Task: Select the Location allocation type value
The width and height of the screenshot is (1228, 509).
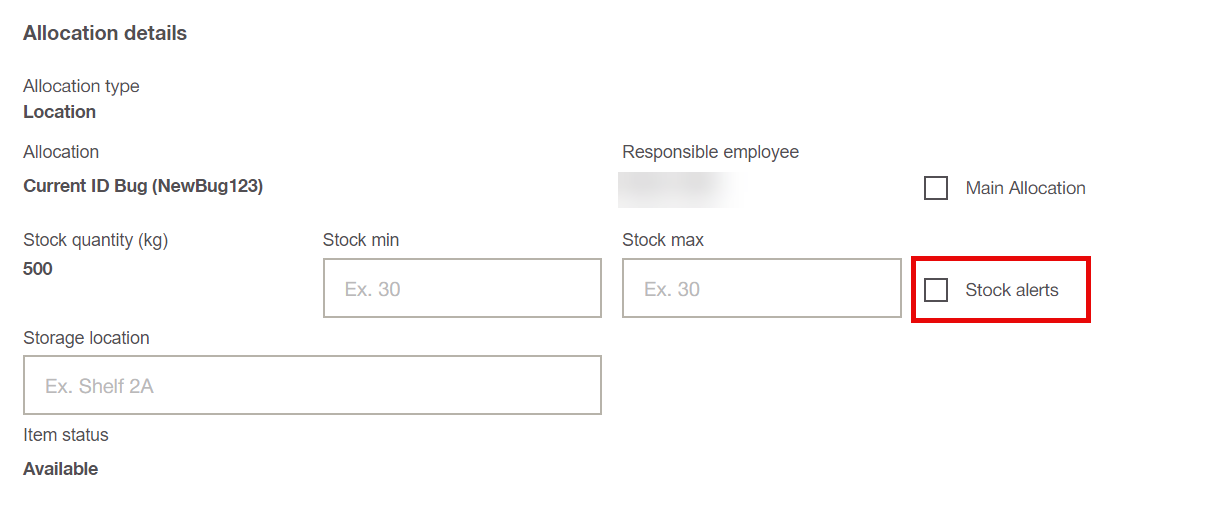Action: point(60,112)
